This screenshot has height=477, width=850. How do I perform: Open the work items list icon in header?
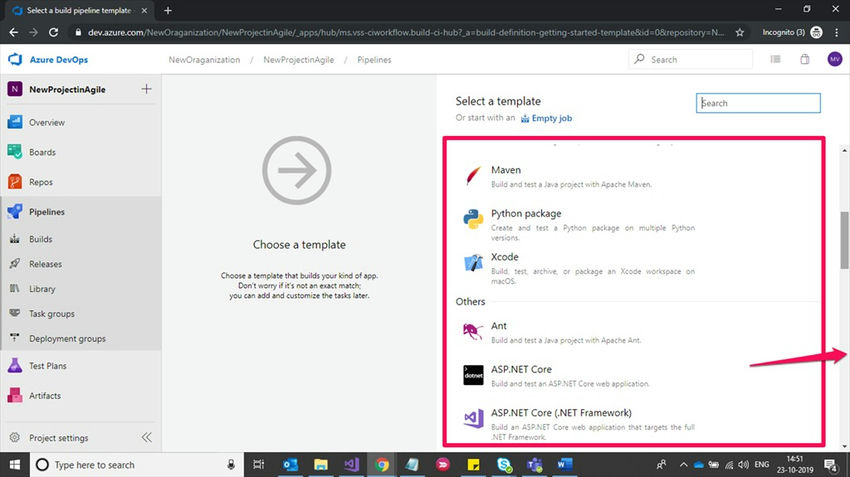(x=776, y=59)
